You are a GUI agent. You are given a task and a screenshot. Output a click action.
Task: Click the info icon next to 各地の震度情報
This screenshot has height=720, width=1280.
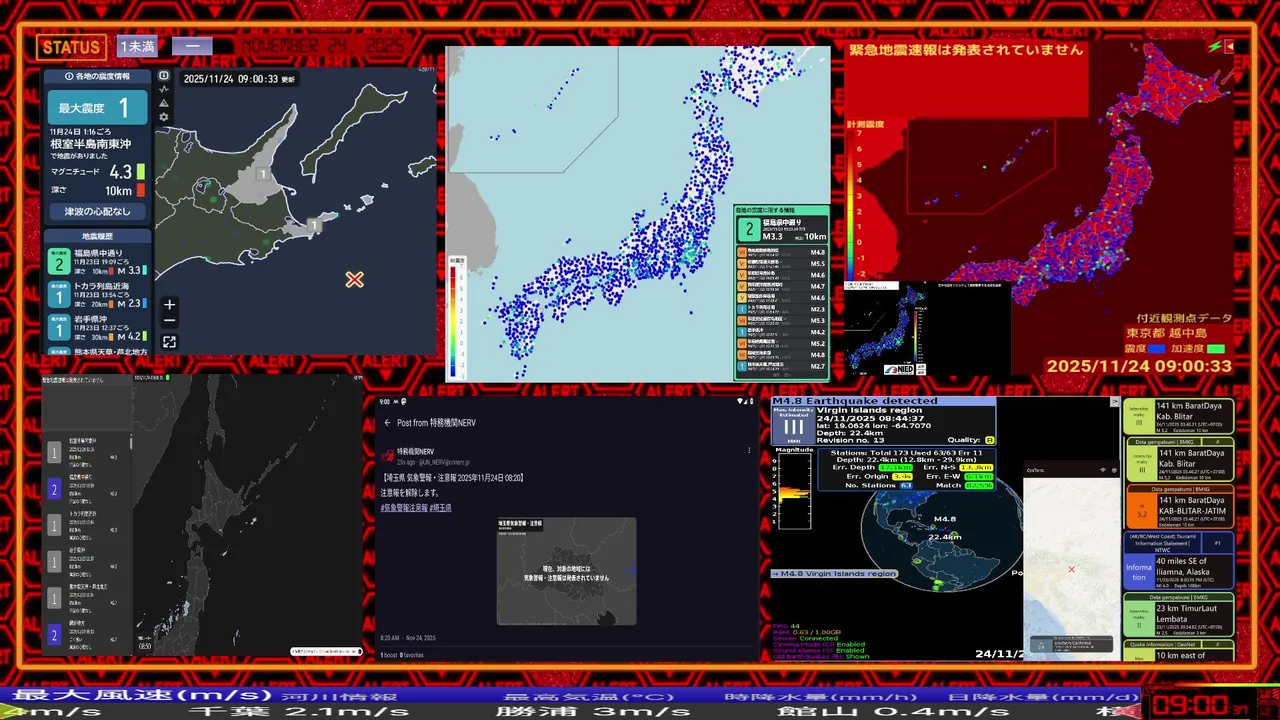(x=68, y=76)
